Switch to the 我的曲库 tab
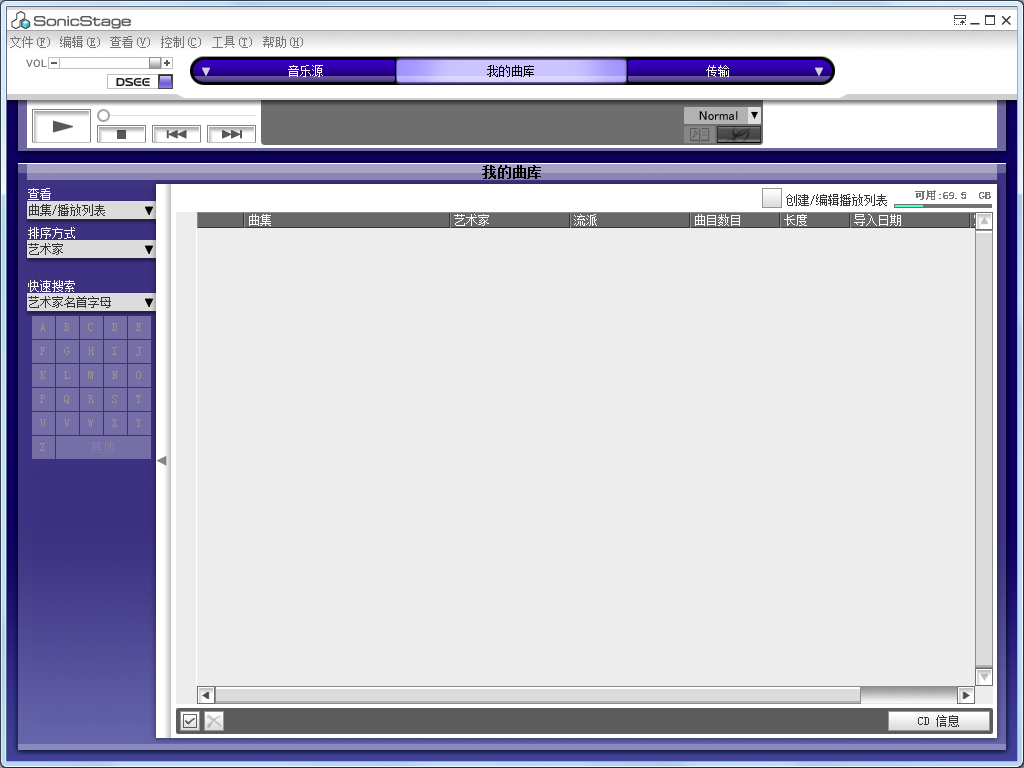 pyautogui.click(x=511, y=71)
